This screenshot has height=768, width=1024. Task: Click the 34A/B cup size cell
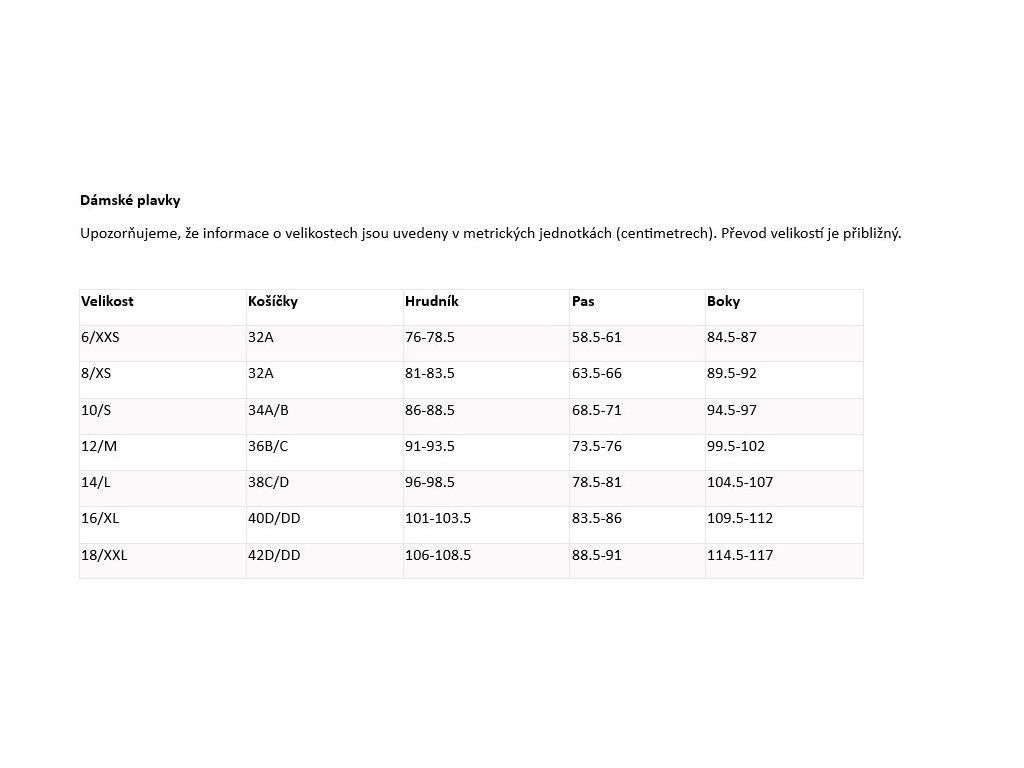(x=268, y=410)
